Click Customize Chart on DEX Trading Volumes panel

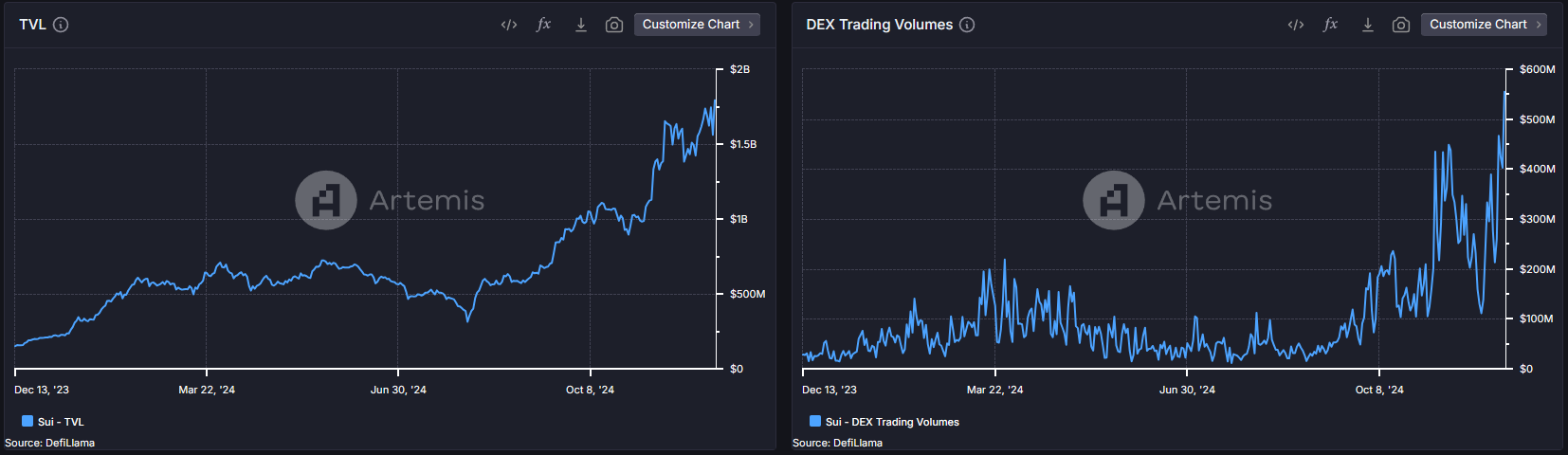click(x=1484, y=25)
